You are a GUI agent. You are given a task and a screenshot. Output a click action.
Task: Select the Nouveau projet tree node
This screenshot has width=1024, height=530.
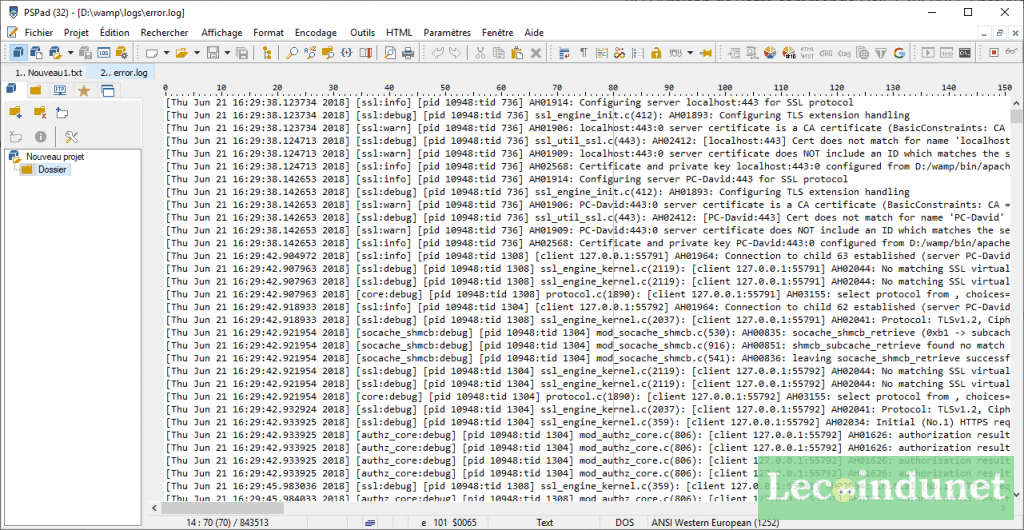point(55,157)
